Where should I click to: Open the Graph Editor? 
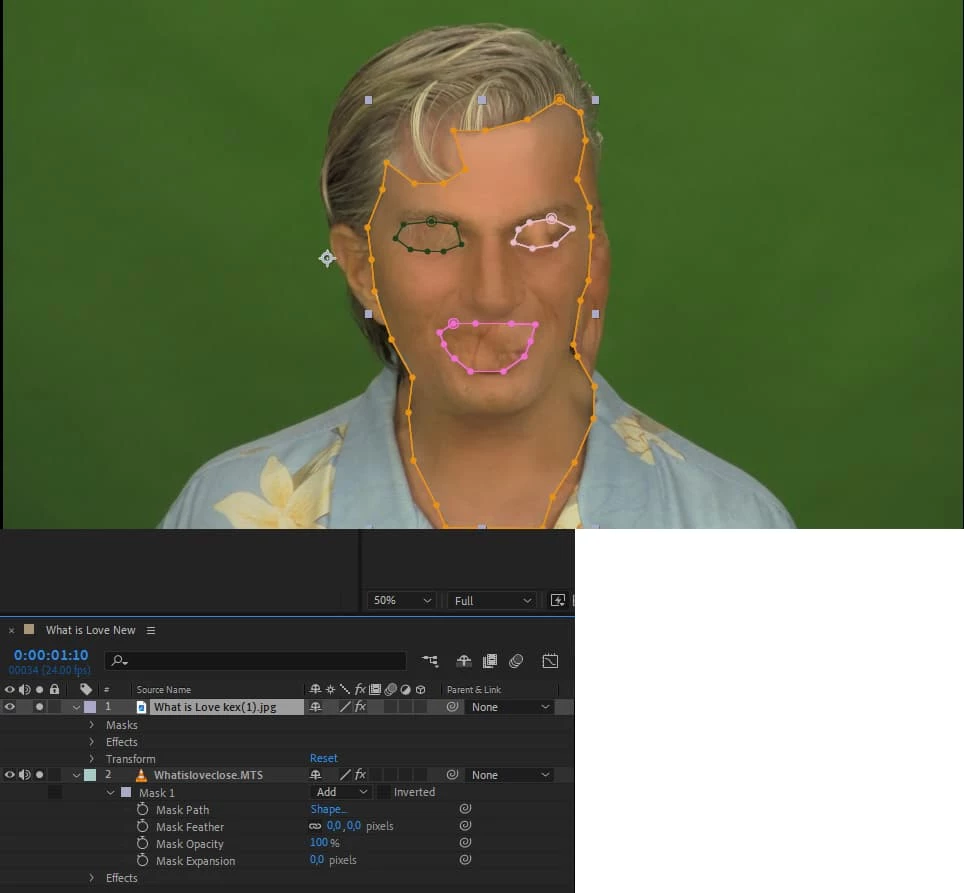click(550, 661)
